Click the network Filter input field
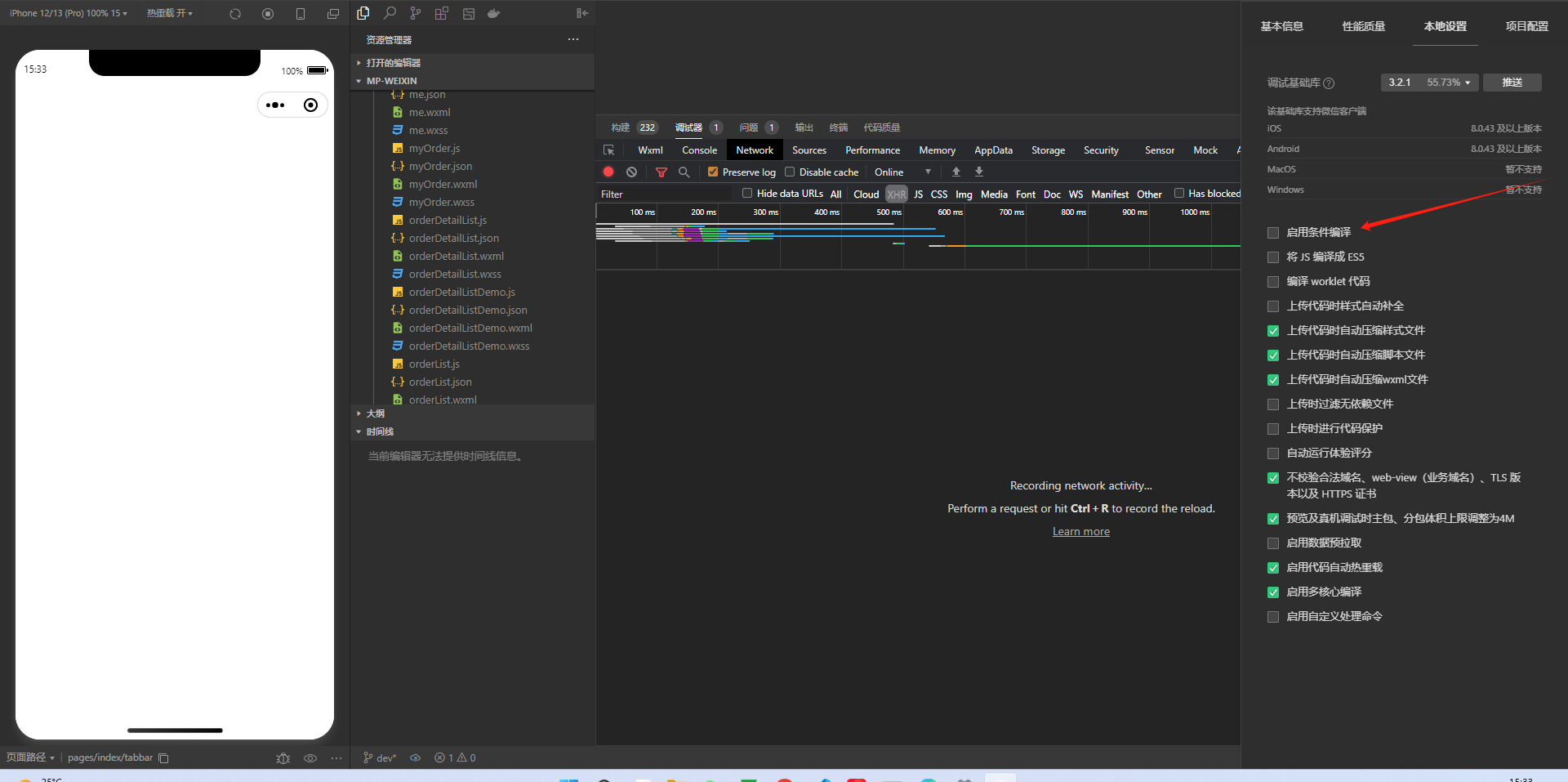Viewport: 1568px width, 782px height. (x=666, y=194)
